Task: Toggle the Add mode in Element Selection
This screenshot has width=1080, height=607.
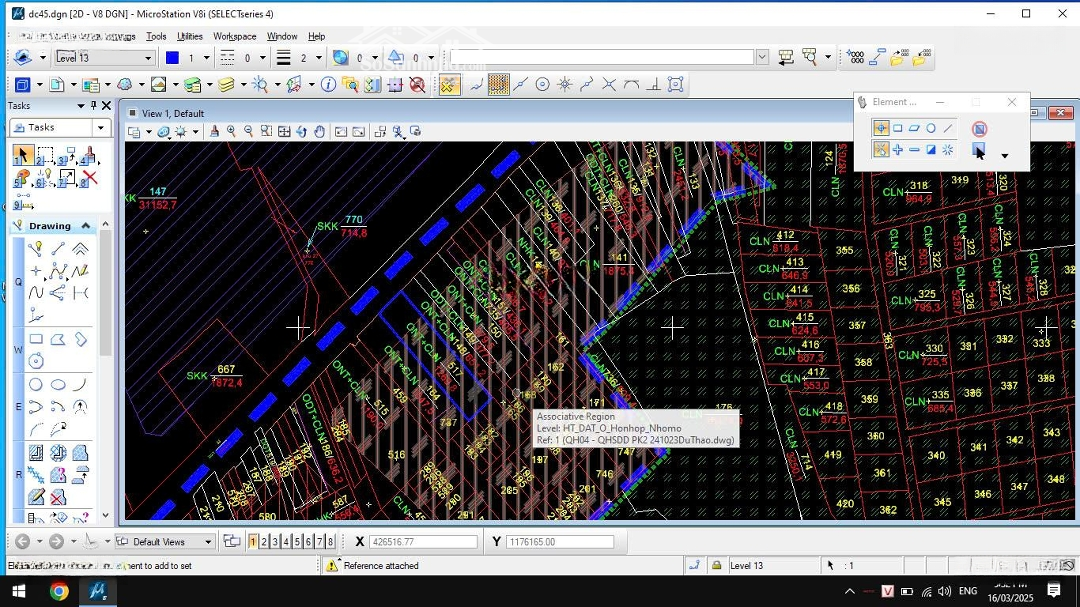Action: [898, 150]
